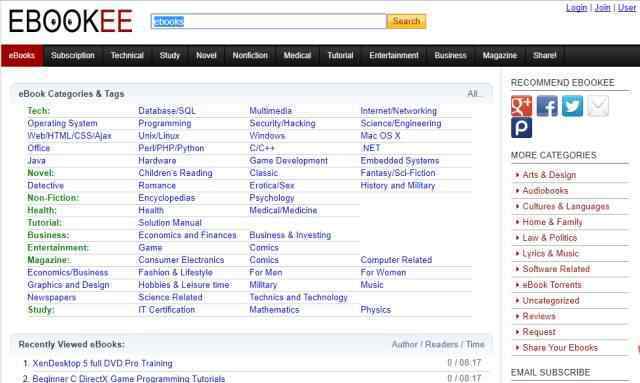Sort recently viewed by Readers
Image resolution: width=640 pixels, height=383 pixels.
point(441,345)
